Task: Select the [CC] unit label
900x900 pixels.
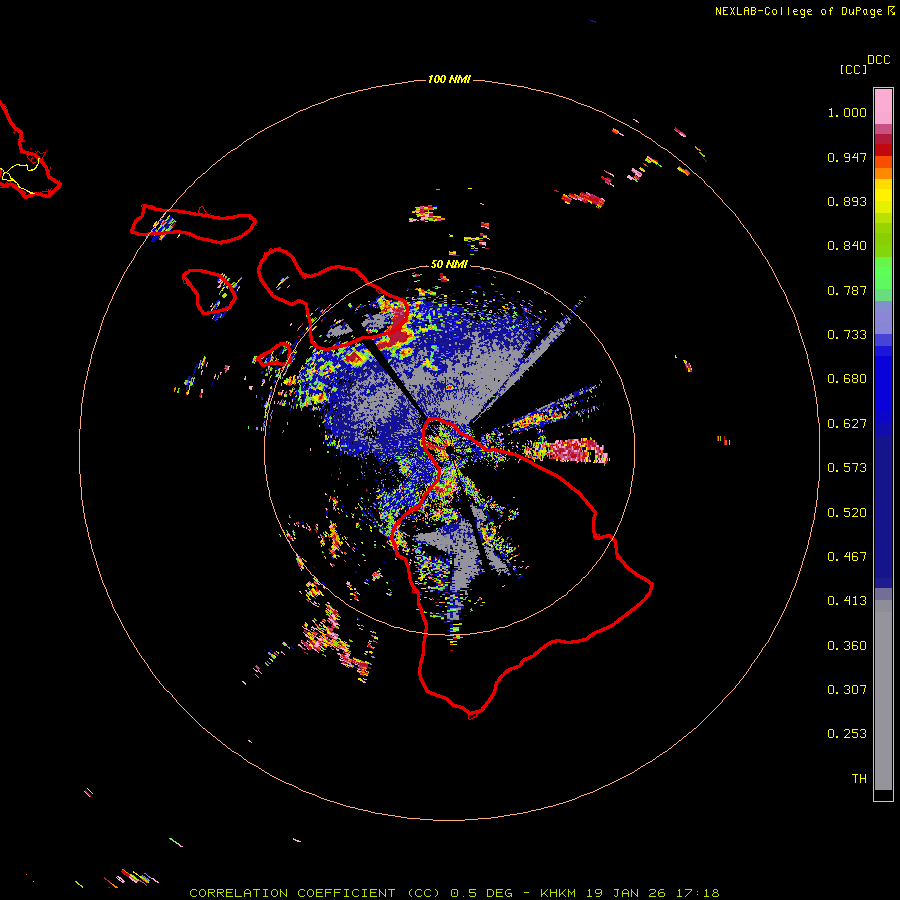Action: click(853, 69)
